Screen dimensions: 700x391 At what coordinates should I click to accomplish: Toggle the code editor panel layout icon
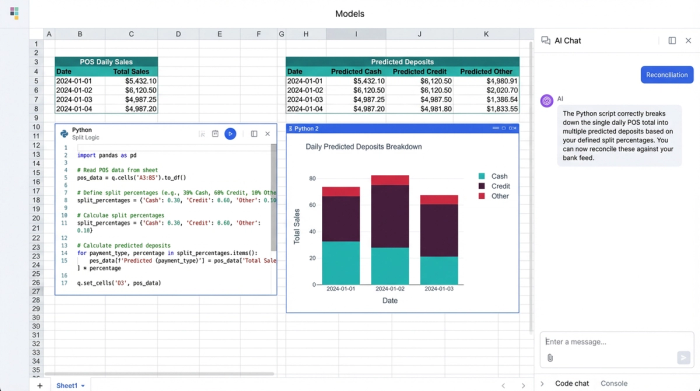(x=254, y=133)
